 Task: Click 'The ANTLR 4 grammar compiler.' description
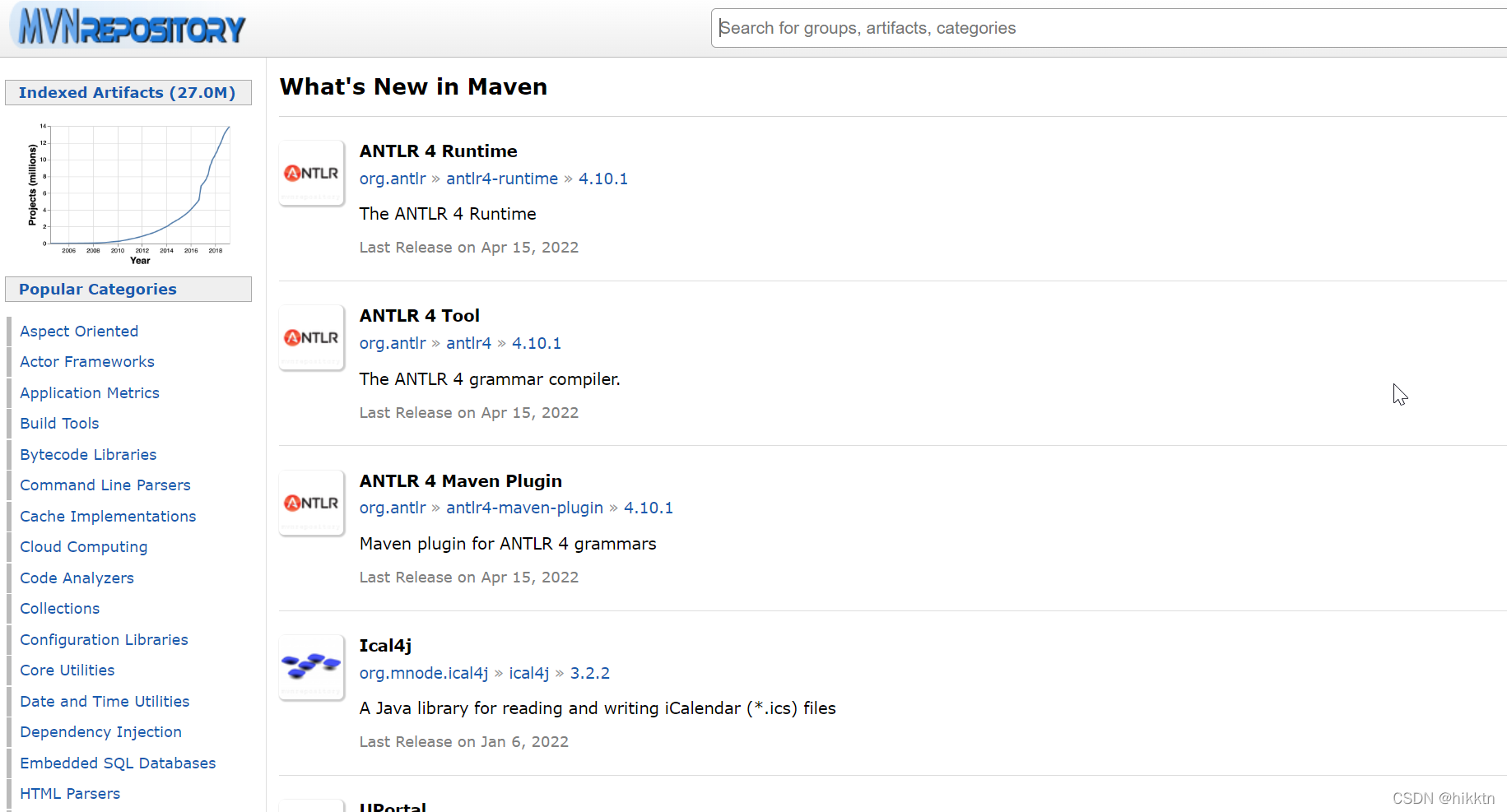[x=490, y=379]
